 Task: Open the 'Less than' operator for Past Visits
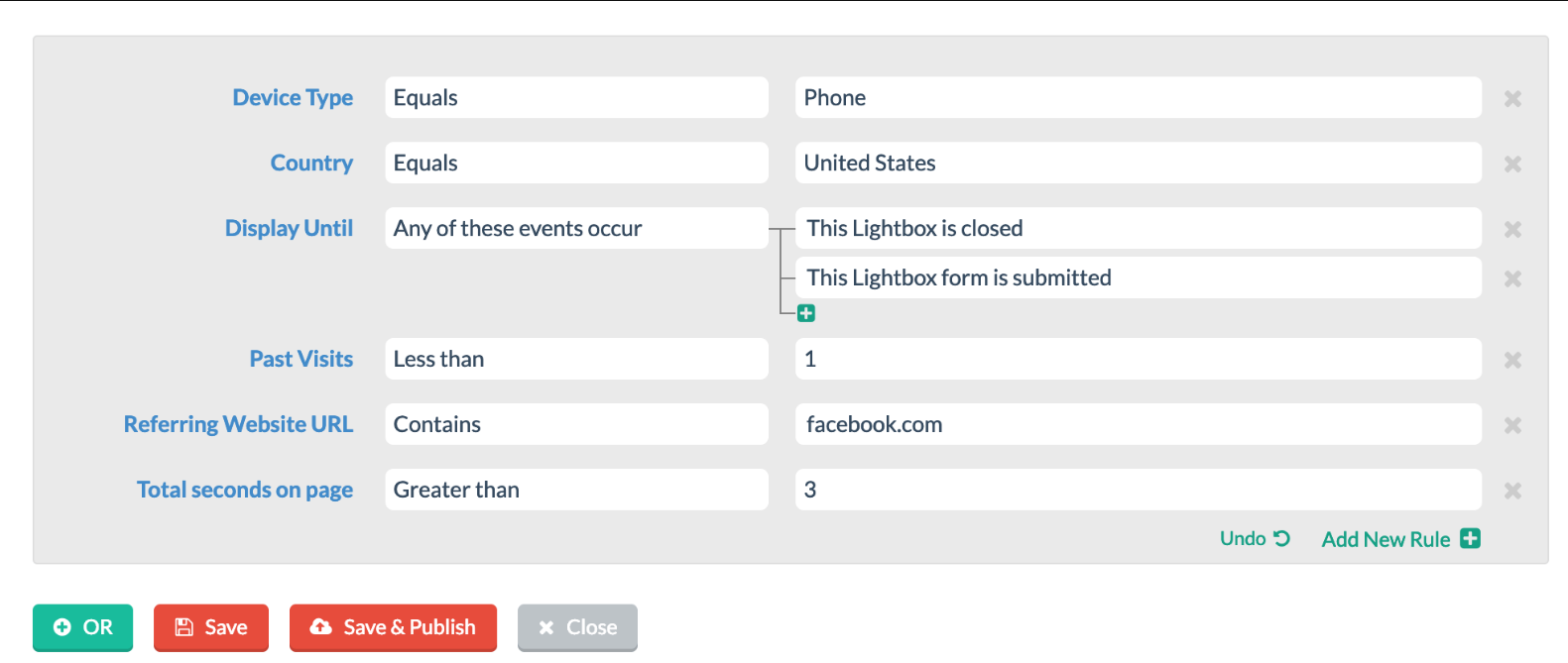(576, 359)
